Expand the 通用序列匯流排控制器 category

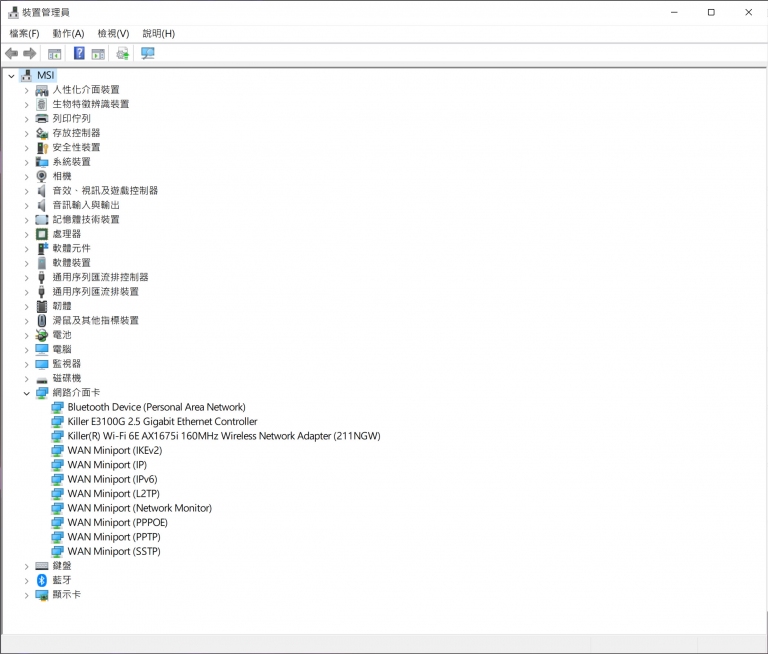click(x=26, y=278)
